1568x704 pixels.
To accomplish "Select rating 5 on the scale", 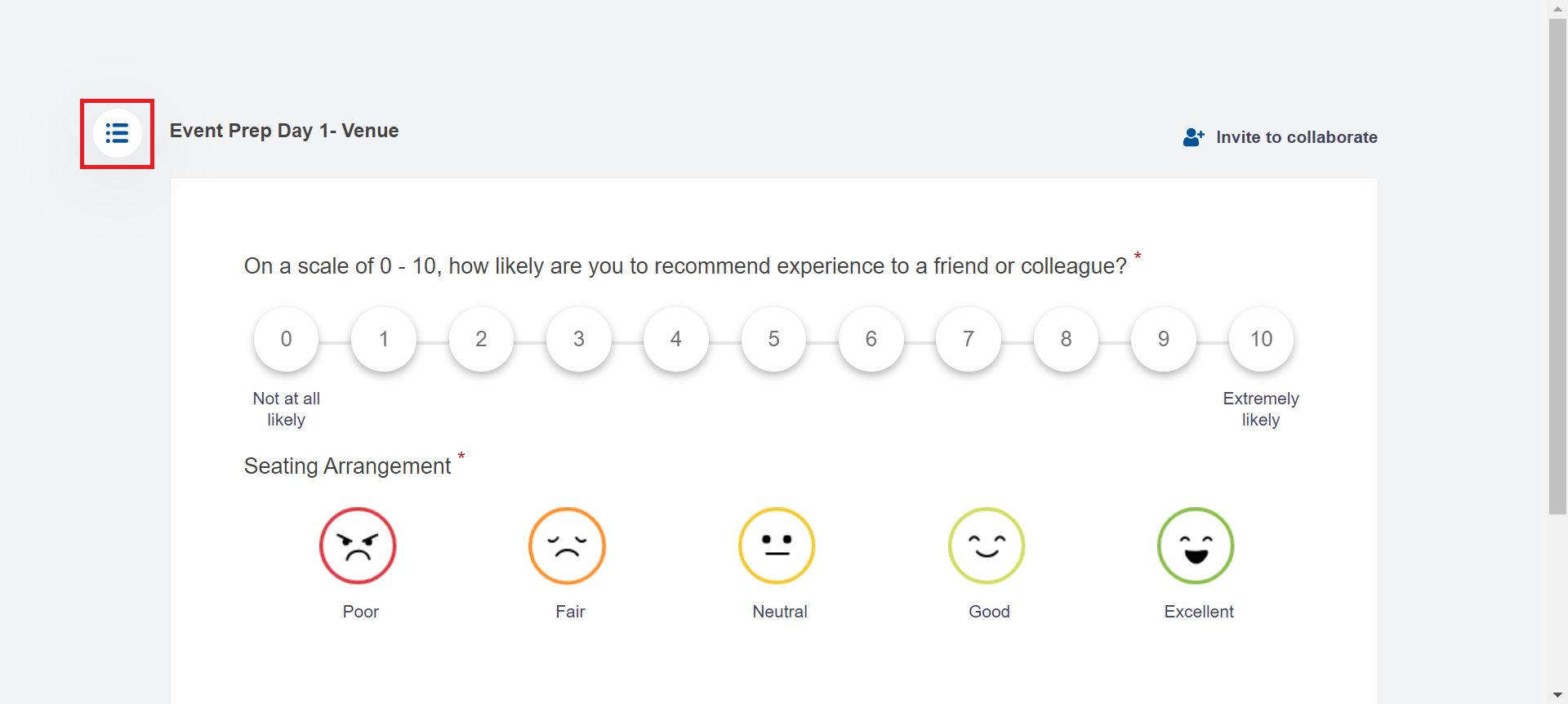I will [x=773, y=339].
